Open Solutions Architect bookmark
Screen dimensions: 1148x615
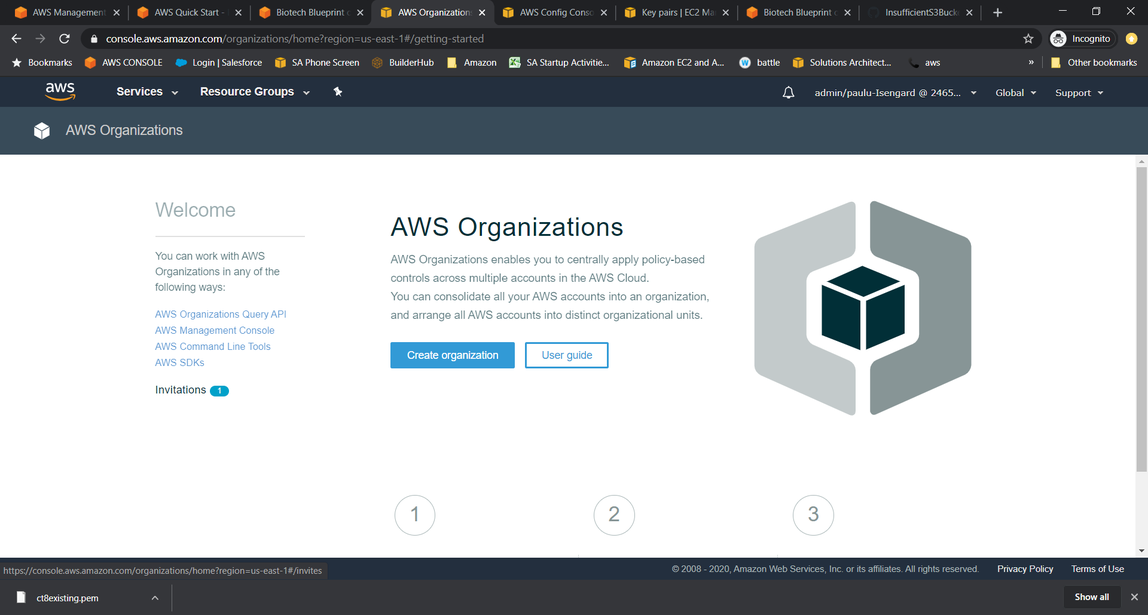click(x=842, y=63)
